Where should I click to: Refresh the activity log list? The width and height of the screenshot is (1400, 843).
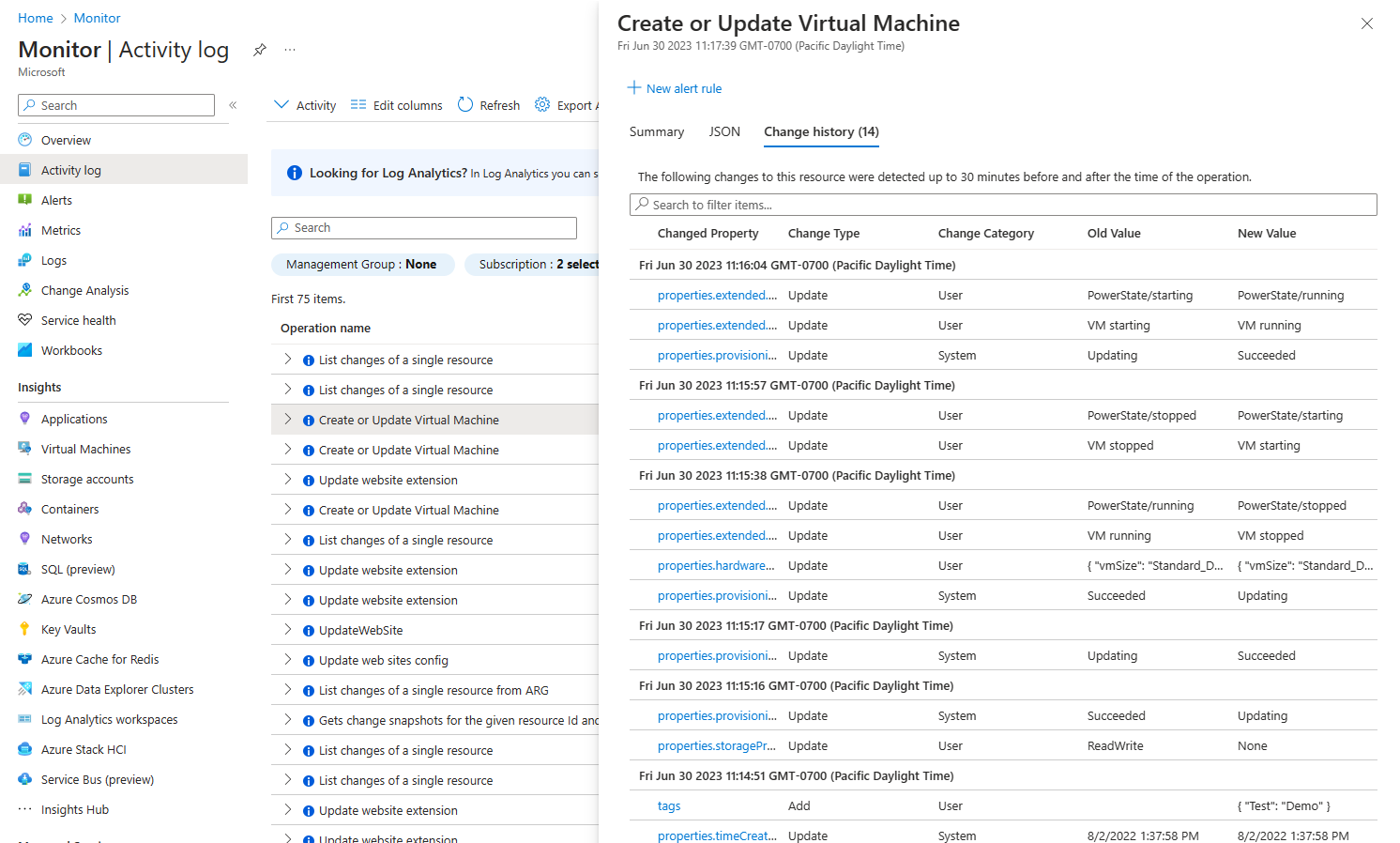click(x=489, y=105)
